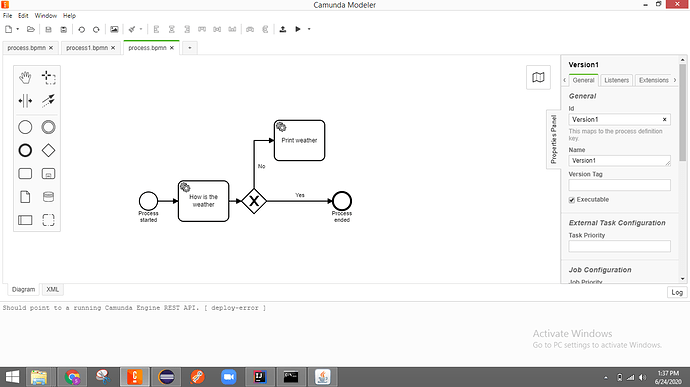Create a start event from the palette
This screenshot has height=387, width=690.
click(25, 127)
